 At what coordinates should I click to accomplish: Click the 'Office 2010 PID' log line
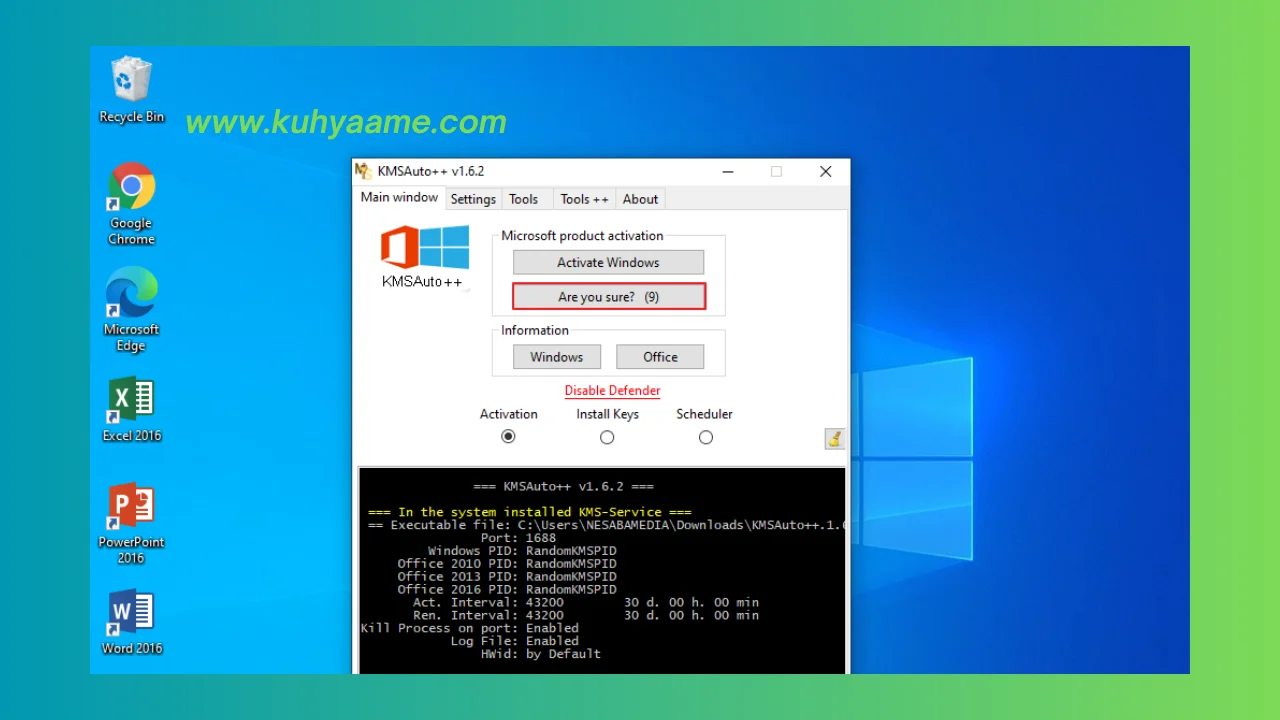[x=507, y=564]
